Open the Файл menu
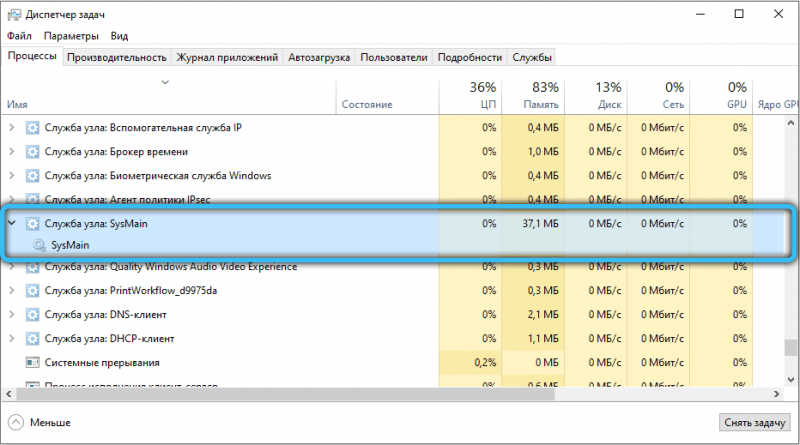This screenshot has width=800, height=445. tap(19, 36)
